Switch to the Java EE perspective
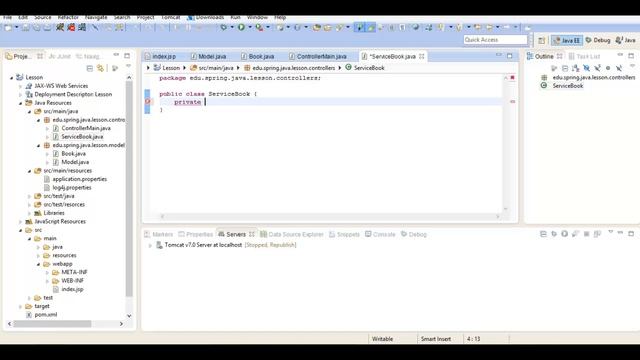 point(567,40)
